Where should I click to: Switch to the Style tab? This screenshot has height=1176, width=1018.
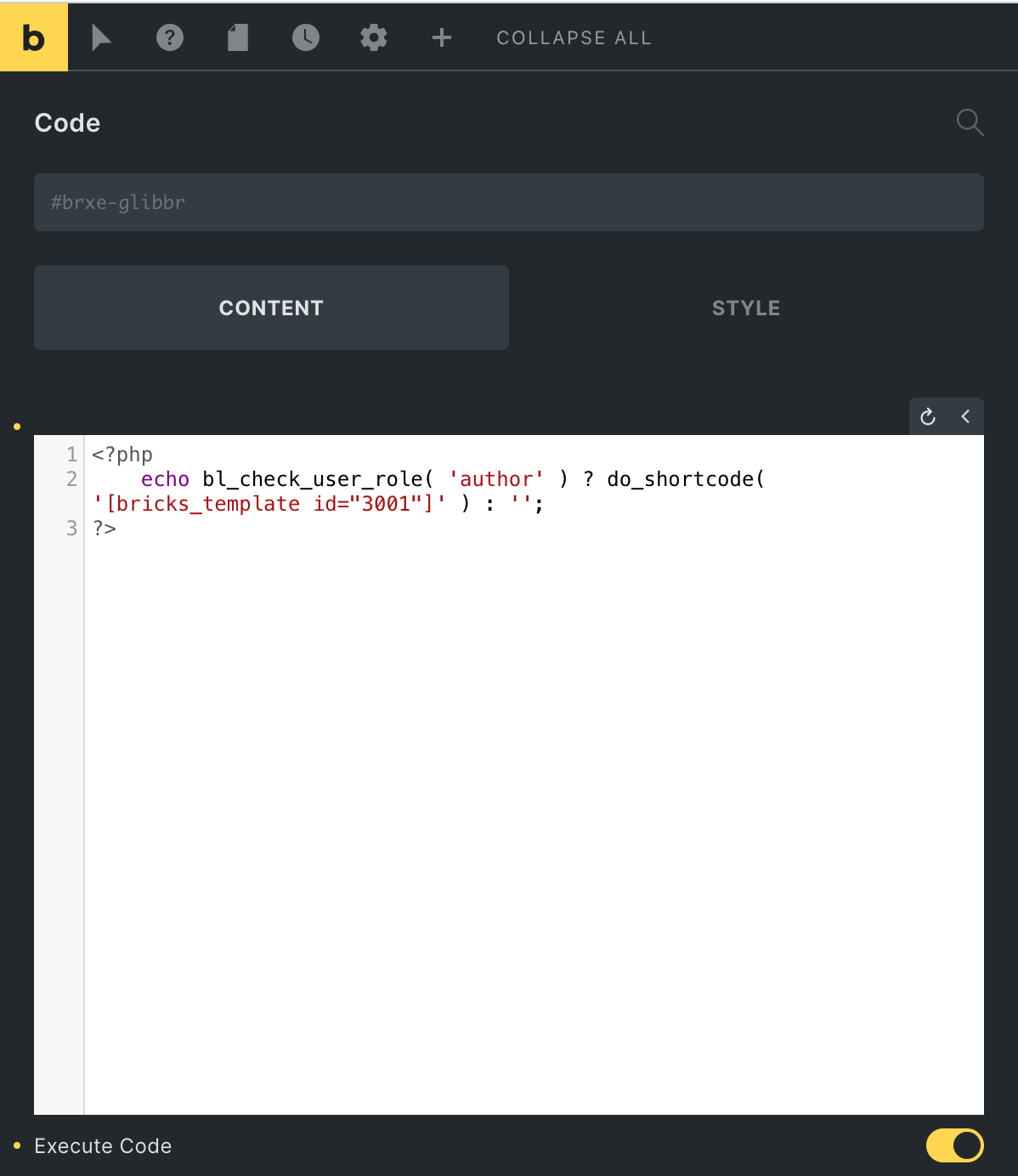[746, 308]
